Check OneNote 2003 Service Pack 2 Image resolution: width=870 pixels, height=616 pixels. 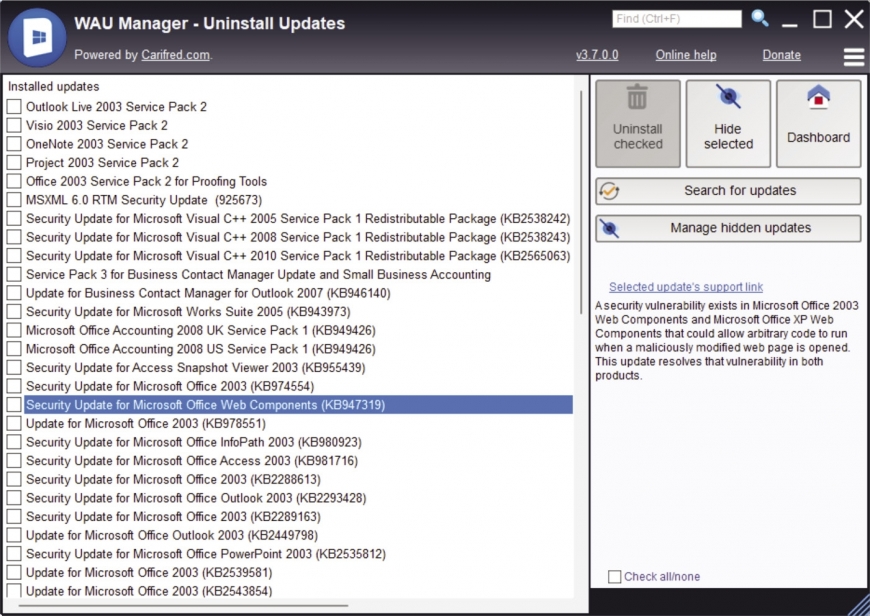[x=14, y=144]
